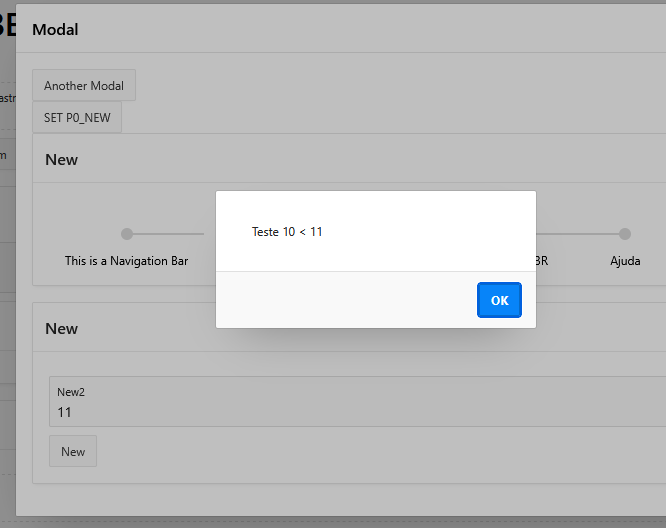
Task: Click the Modal dialog title
Action: point(55,30)
